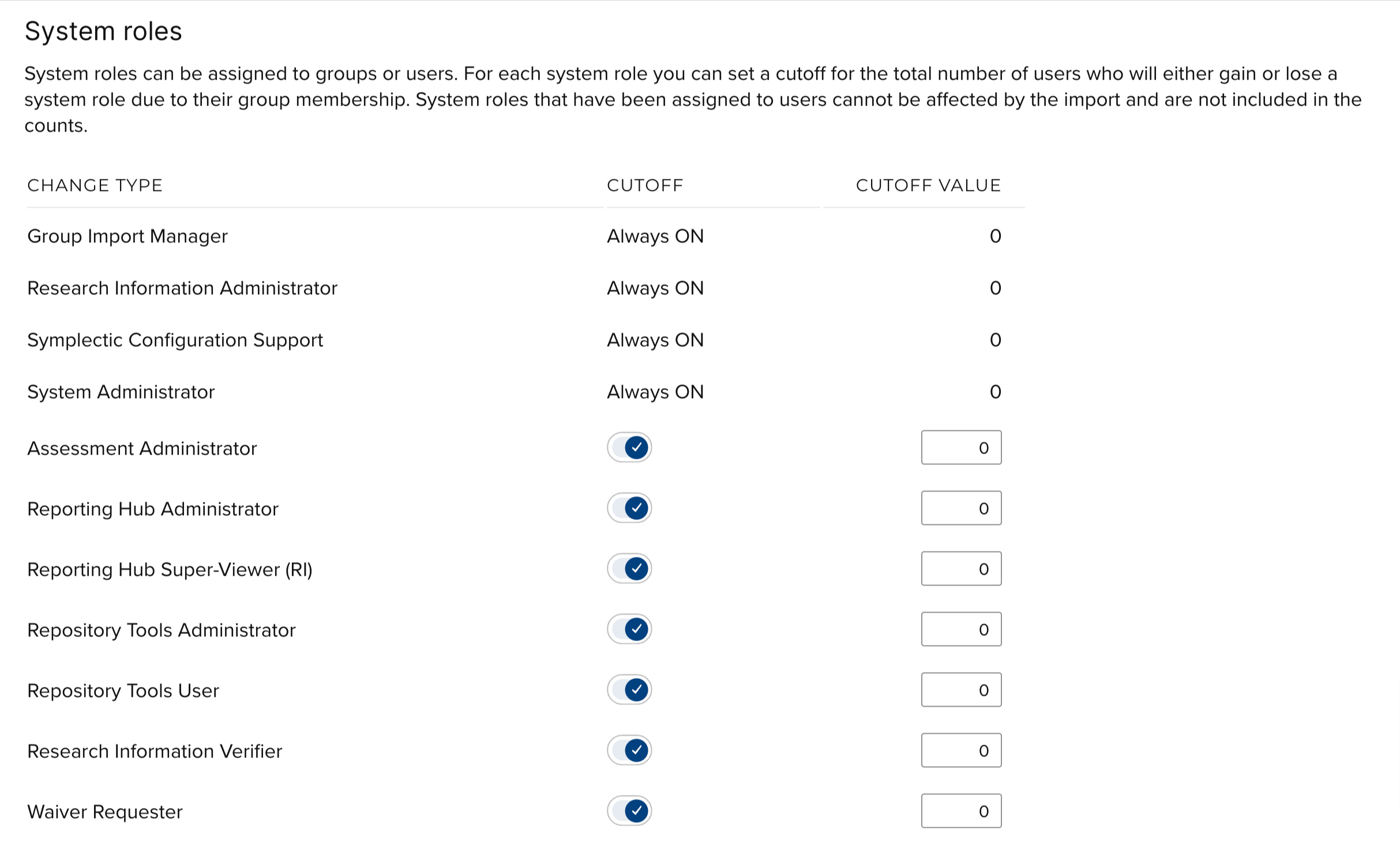Image resolution: width=1400 pixels, height=848 pixels.
Task: Click the CHANGE TYPE column header
Action: pyautogui.click(x=95, y=185)
